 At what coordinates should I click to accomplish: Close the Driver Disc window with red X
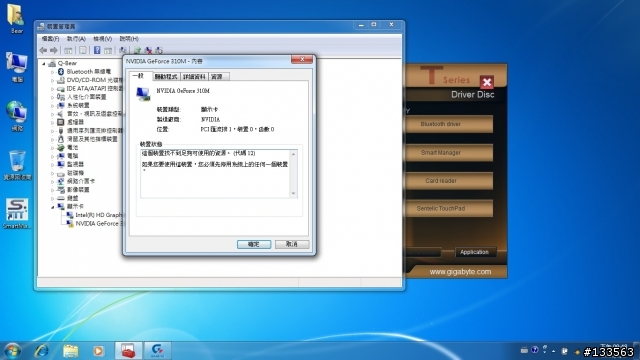coord(487,82)
